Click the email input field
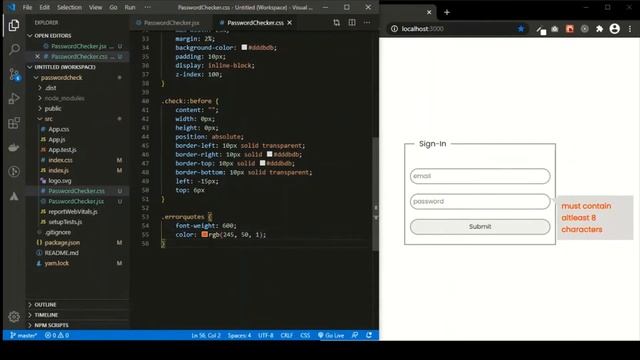Screen dimensions: 640x360 [x=480, y=176]
